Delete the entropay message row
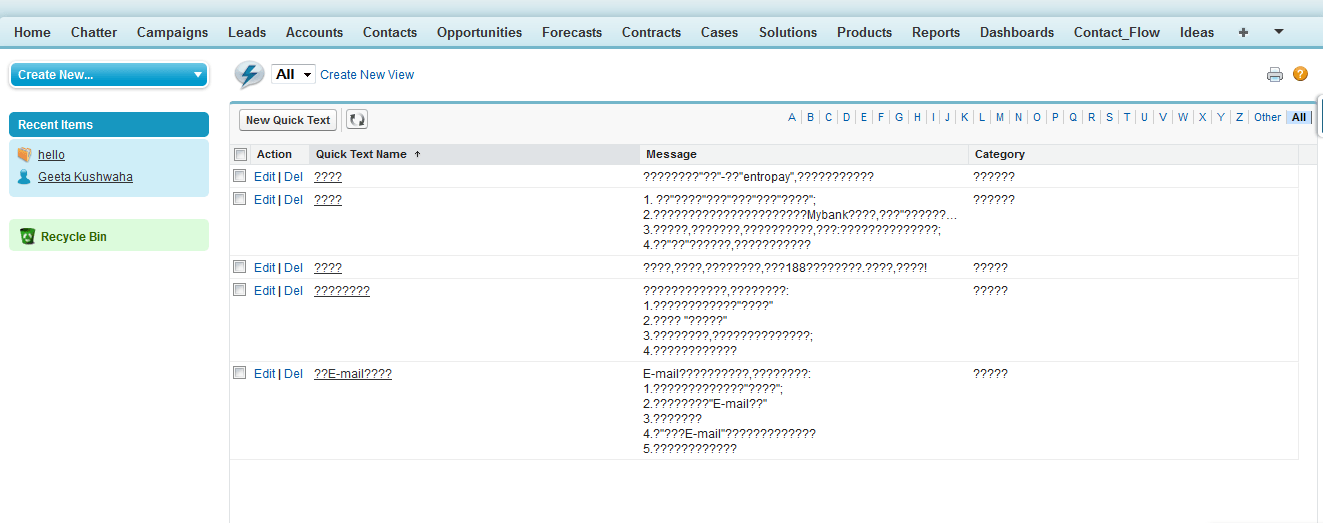 click(x=293, y=176)
